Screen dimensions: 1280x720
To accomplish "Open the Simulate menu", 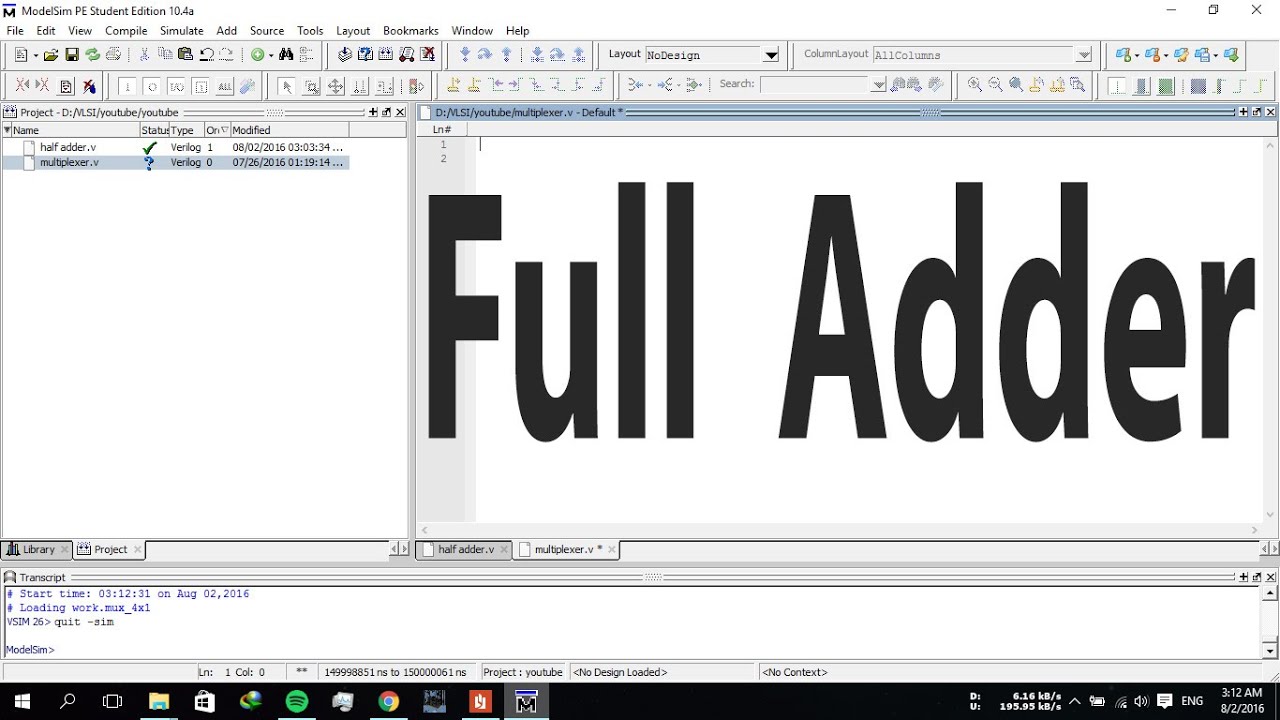I will 182,31.
